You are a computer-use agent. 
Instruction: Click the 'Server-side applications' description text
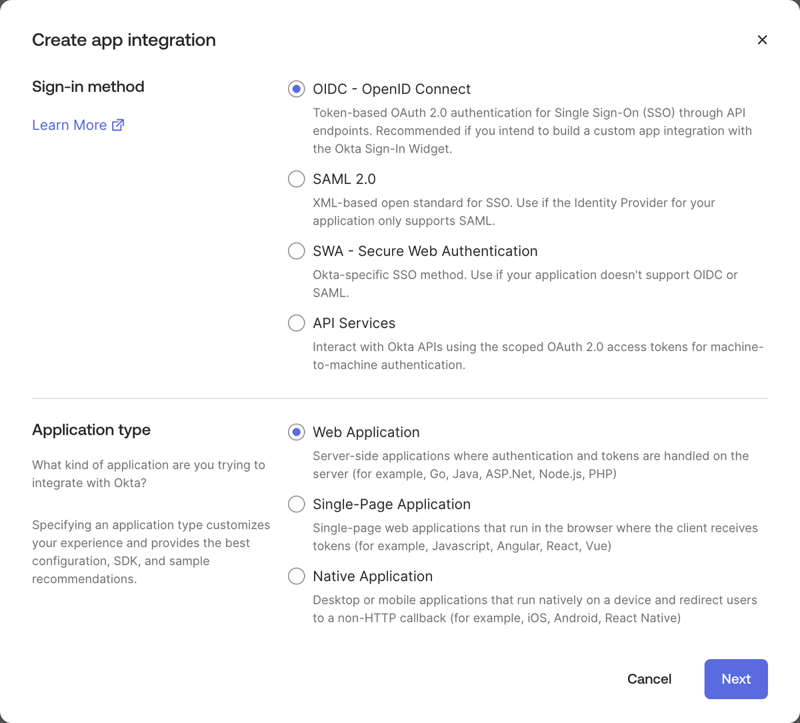click(x=531, y=465)
